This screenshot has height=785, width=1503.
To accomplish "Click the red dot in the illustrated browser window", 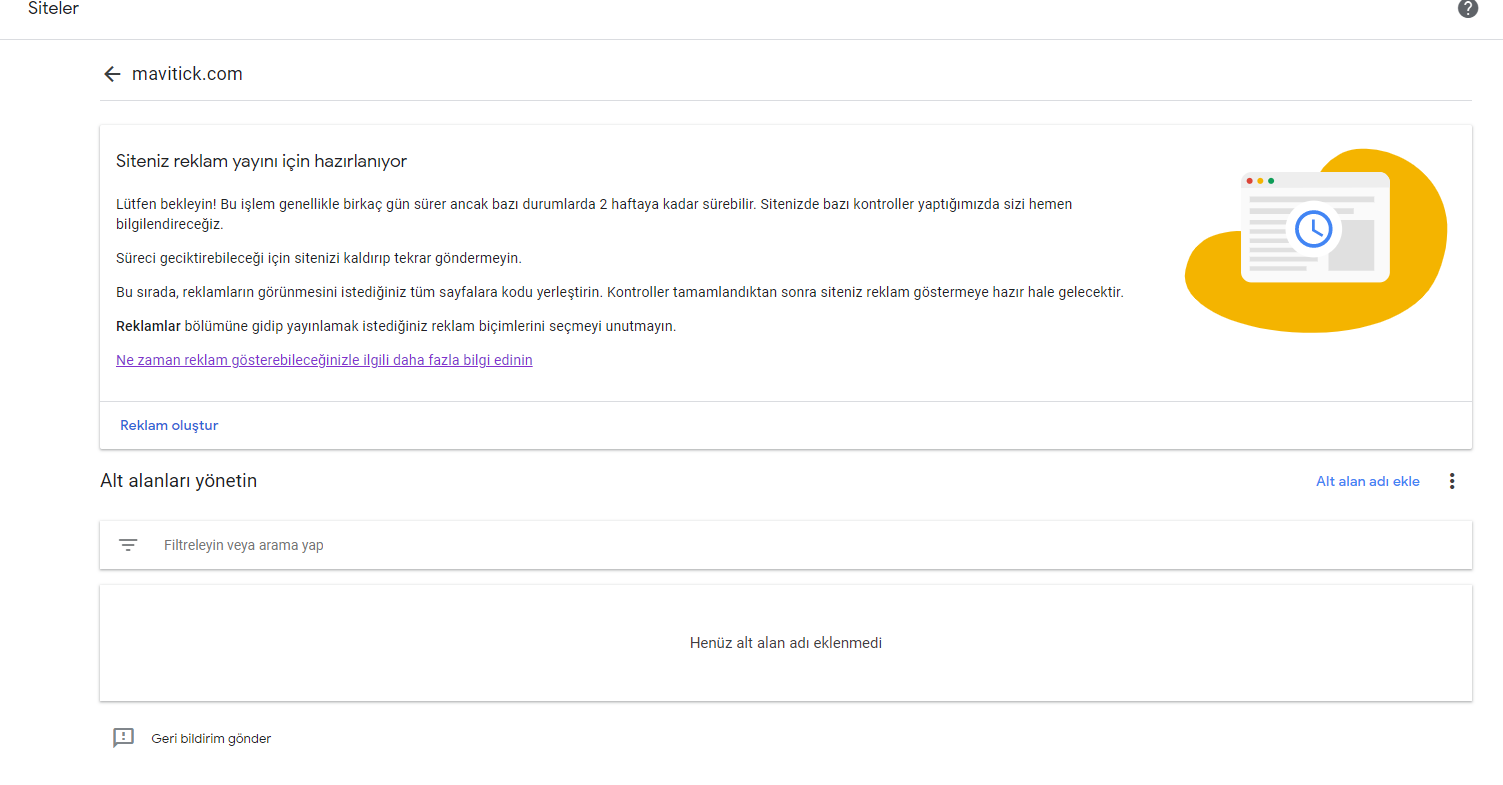I will coord(1249,181).
